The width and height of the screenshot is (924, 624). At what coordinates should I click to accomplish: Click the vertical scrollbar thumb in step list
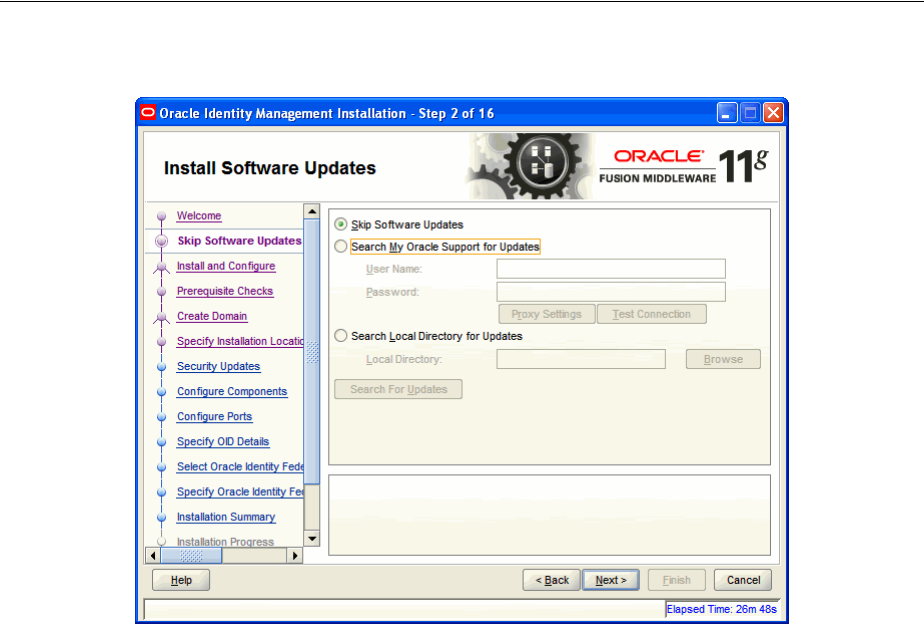tap(312, 352)
